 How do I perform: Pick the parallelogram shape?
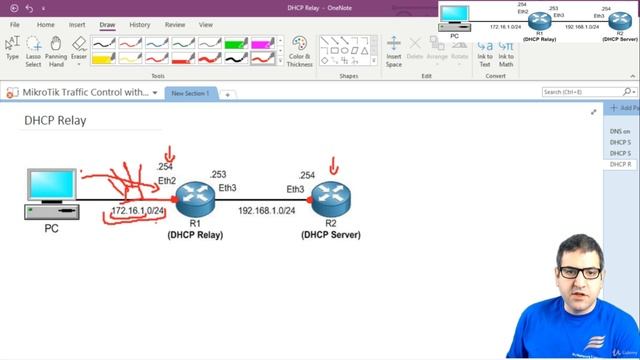pos(355,51)
